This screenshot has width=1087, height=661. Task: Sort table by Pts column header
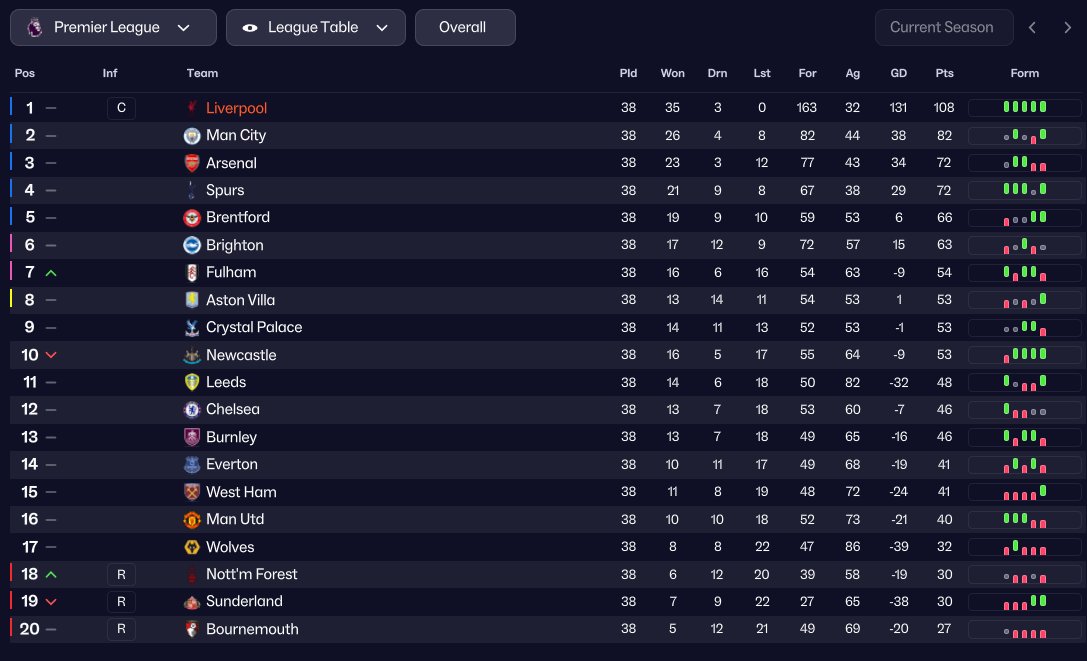tap(944, 73)
